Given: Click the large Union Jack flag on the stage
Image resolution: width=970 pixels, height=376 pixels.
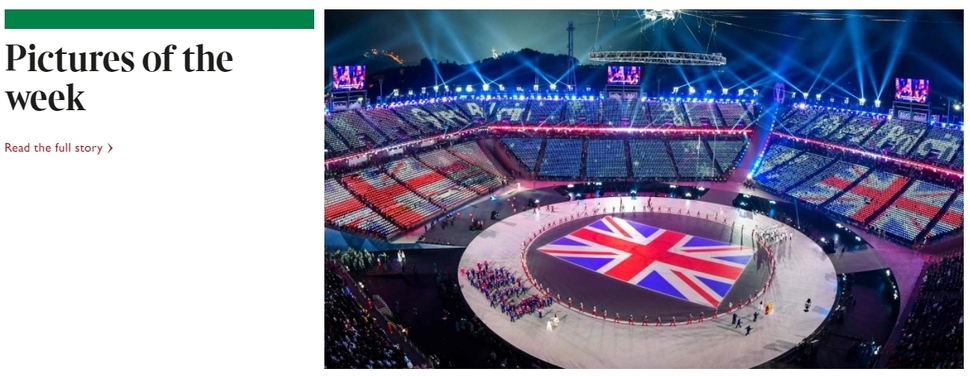Looking at the screenshot, I should (x=647, y=258).
